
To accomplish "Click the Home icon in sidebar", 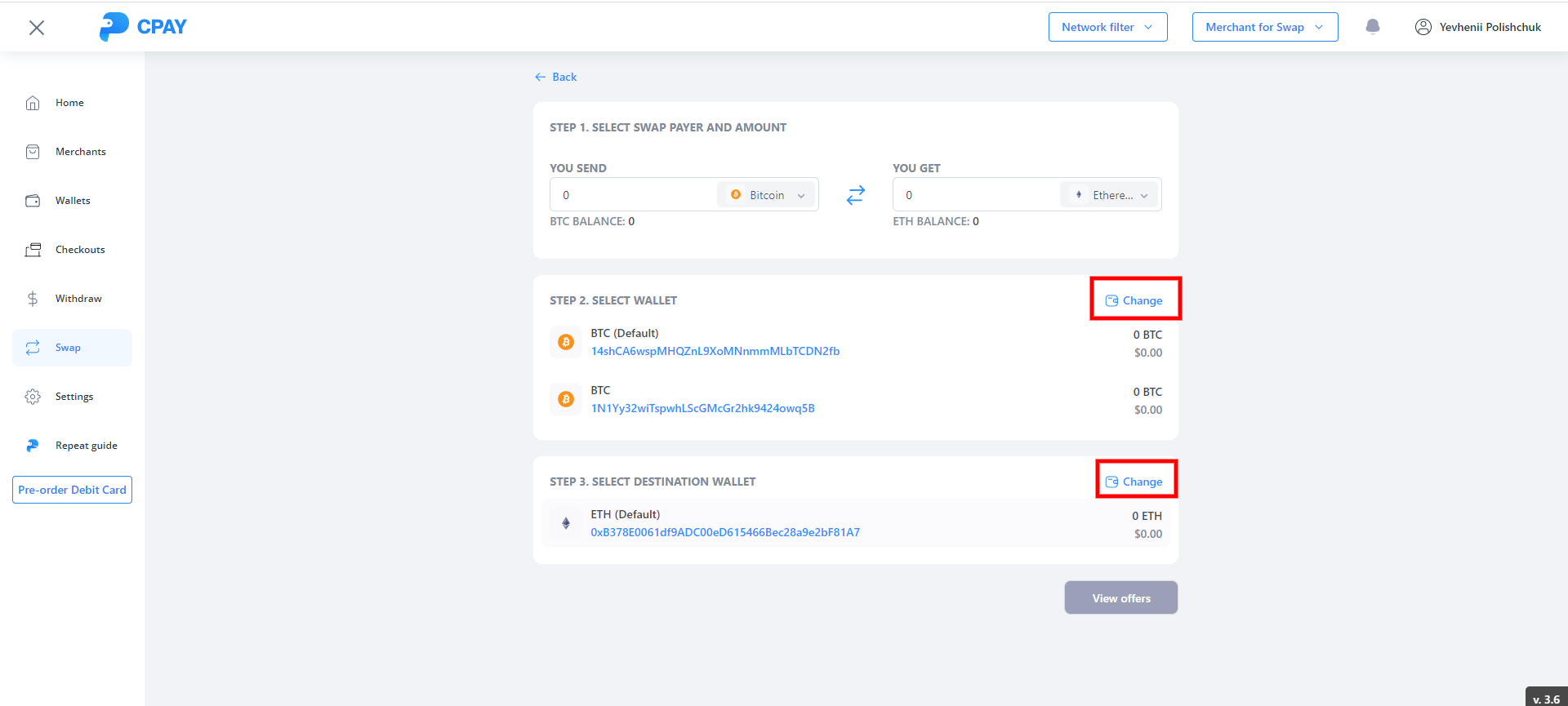I will point(33,103).
